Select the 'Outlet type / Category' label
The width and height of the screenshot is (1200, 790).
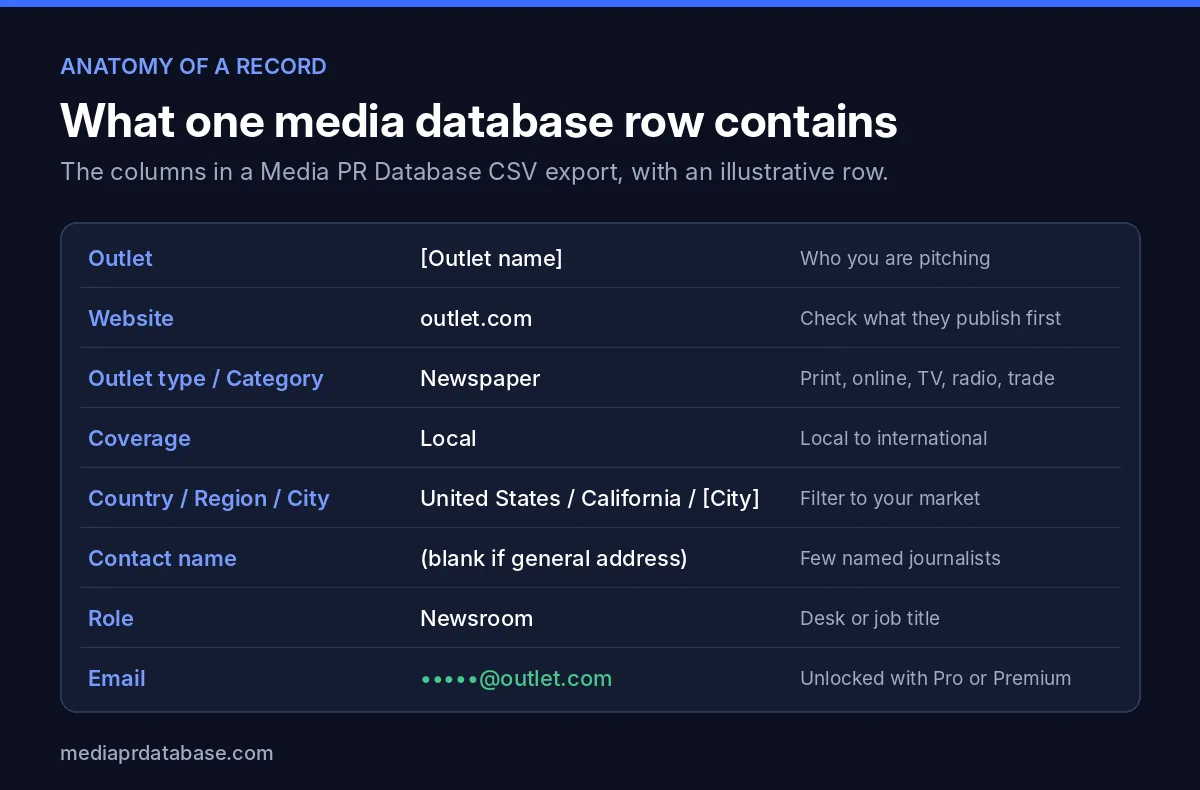(x=206, y=378)
